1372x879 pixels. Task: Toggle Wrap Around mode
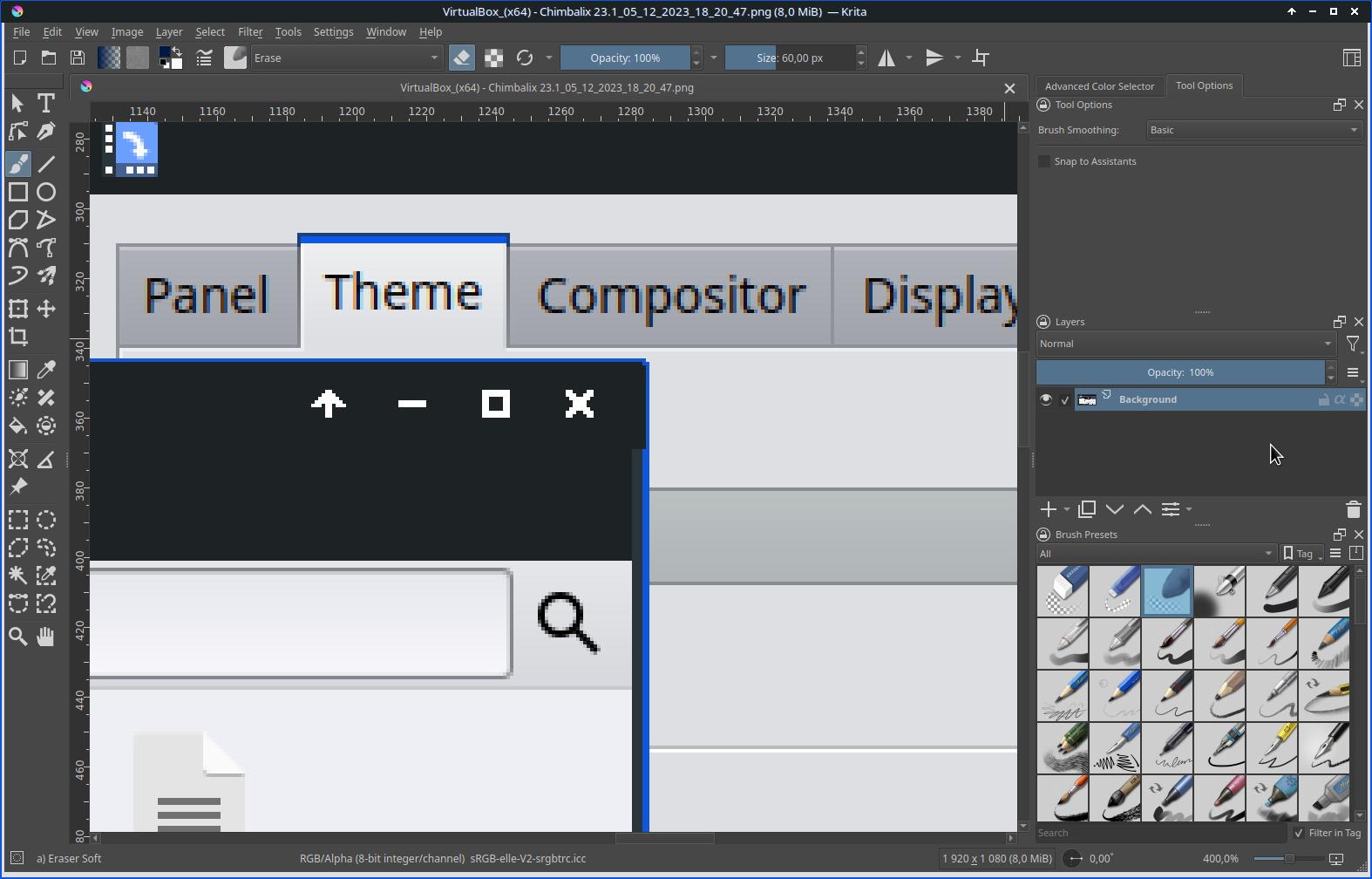(x=981, y=58)
